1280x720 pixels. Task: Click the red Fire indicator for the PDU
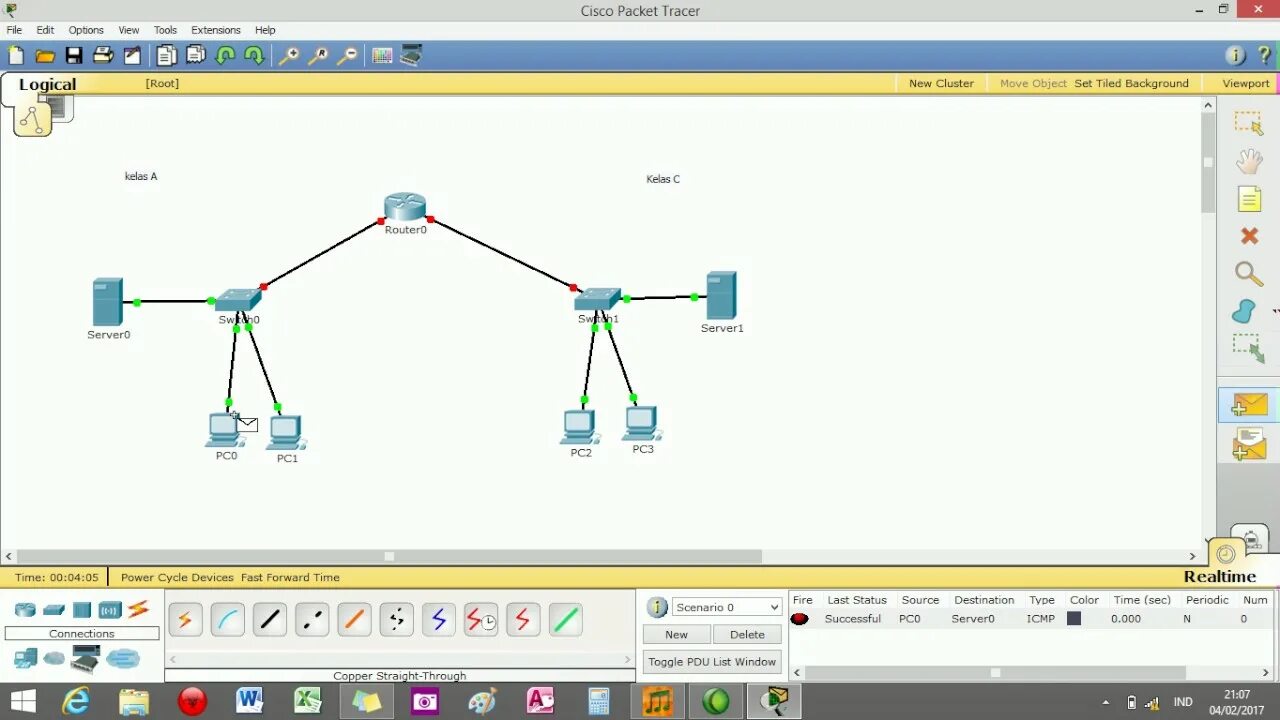pyautogui.click(x=799, y=619)
